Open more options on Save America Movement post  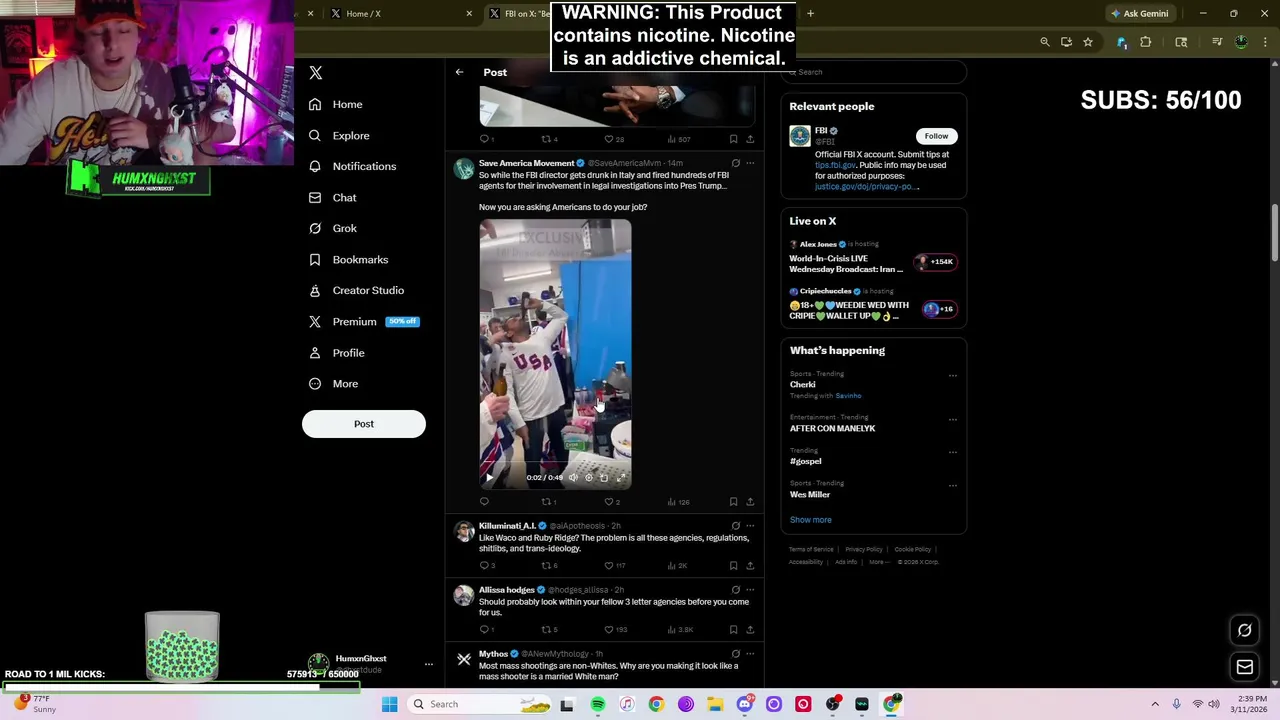[750, 163]
